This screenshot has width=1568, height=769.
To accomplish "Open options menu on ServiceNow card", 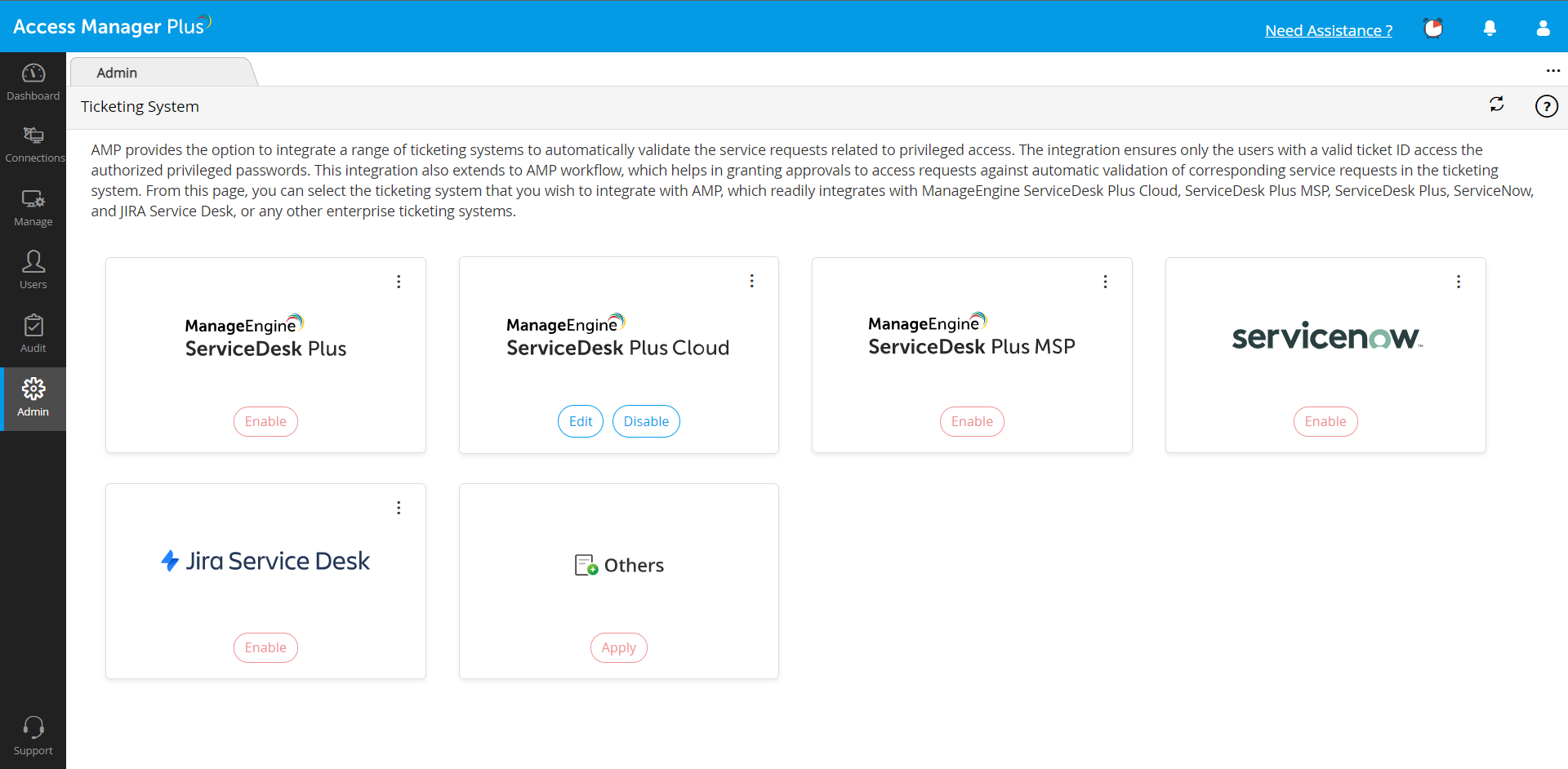I will 1458,282.
